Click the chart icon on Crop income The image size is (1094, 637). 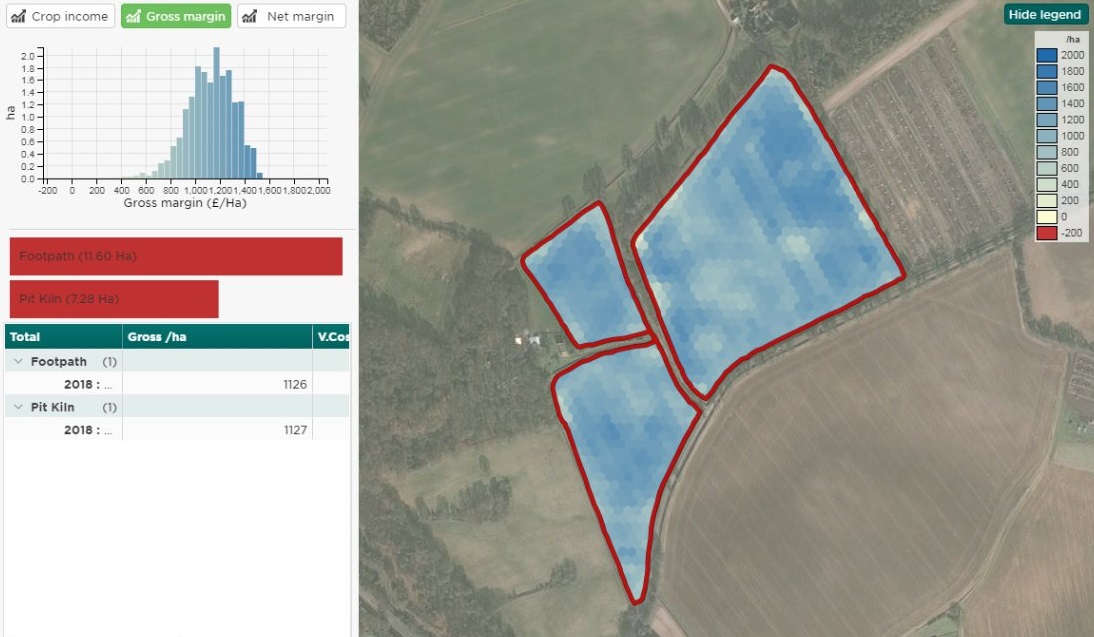18,16
